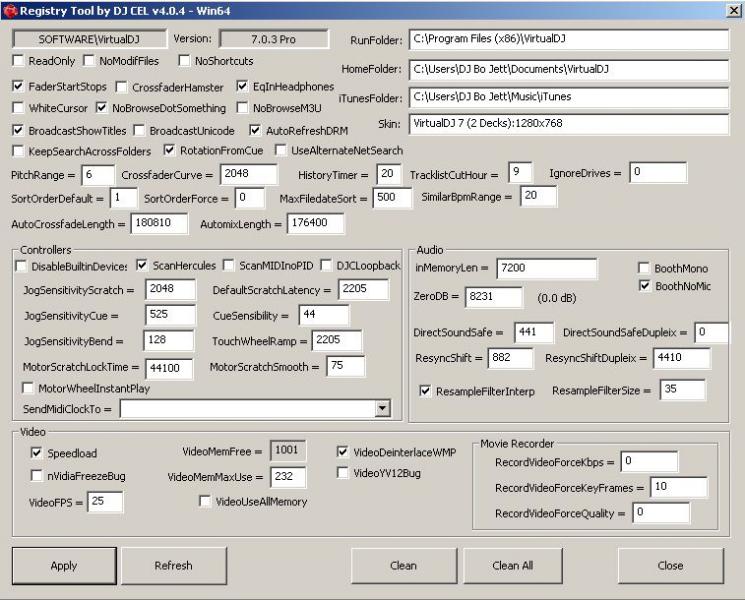Open the SendMidiClockTo dropdown
Image resolution: width=745 pixels, height=600 pixels.
click(x=382, y=408)
